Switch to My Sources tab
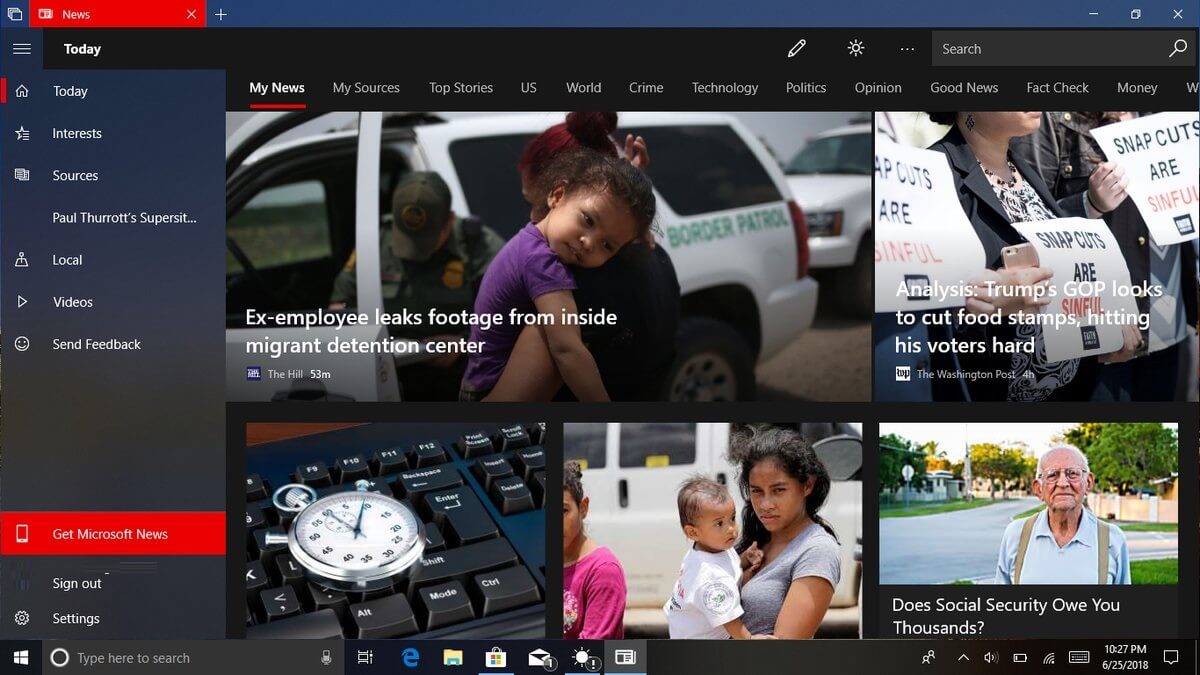This screenshot has height=675, width=1200. pyautogui.click(x=366, y=88)
